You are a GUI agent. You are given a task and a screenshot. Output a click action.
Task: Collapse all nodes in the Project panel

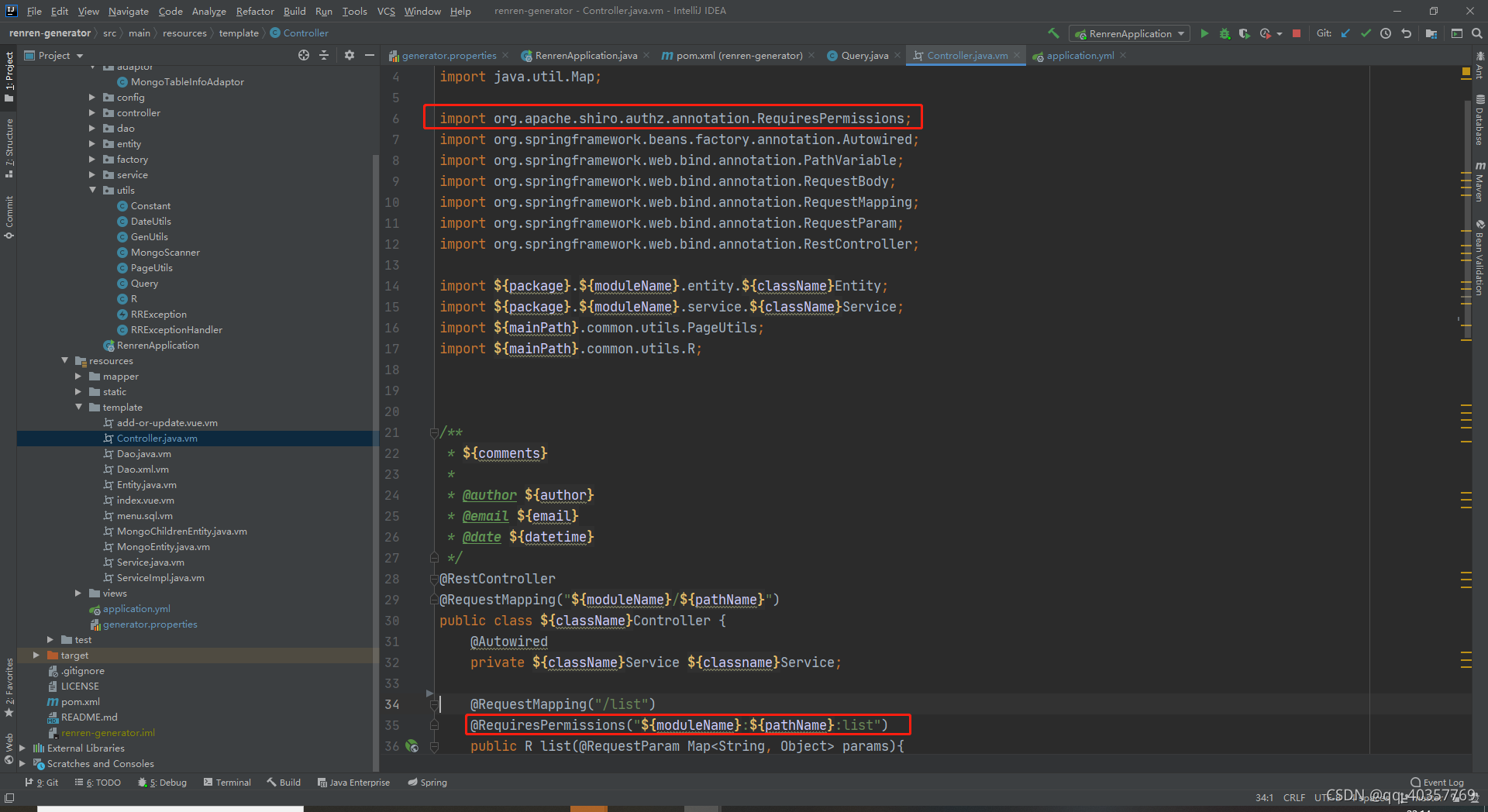pos(324,55)
